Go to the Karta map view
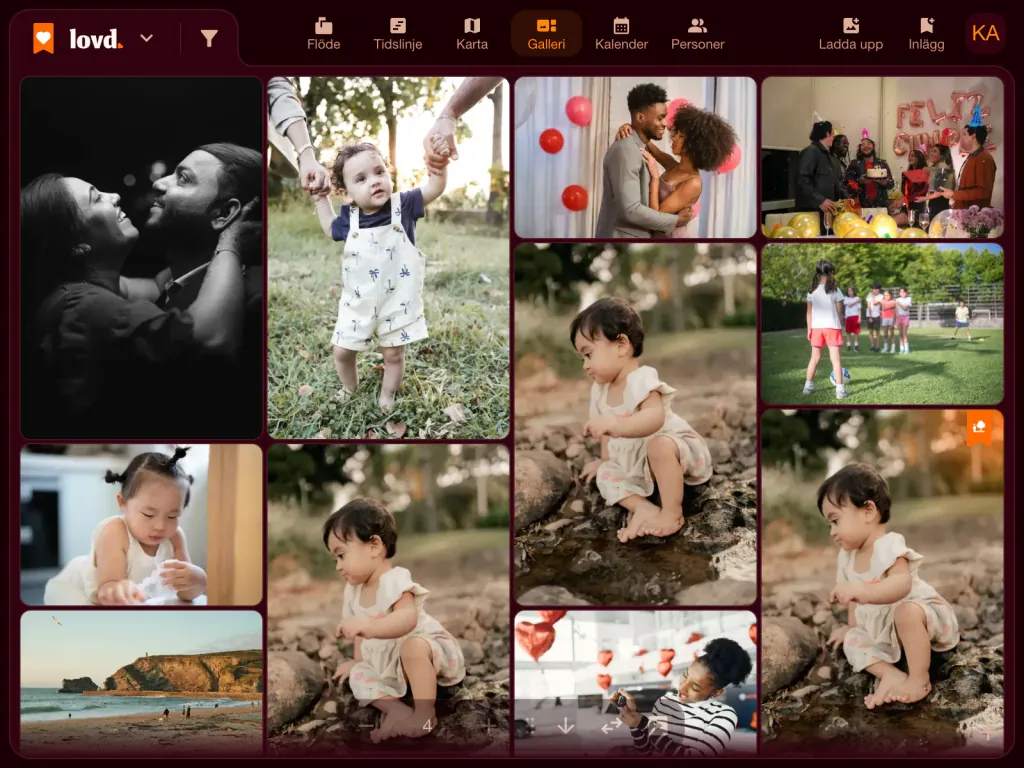The width and height of the screenshot is (1024, 768). coord(472,34)
